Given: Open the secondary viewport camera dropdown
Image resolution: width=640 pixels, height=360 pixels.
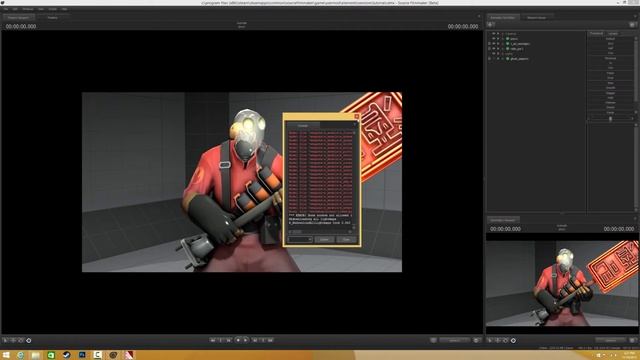Looking at the screenshot, I should click(x=611, y=340).
